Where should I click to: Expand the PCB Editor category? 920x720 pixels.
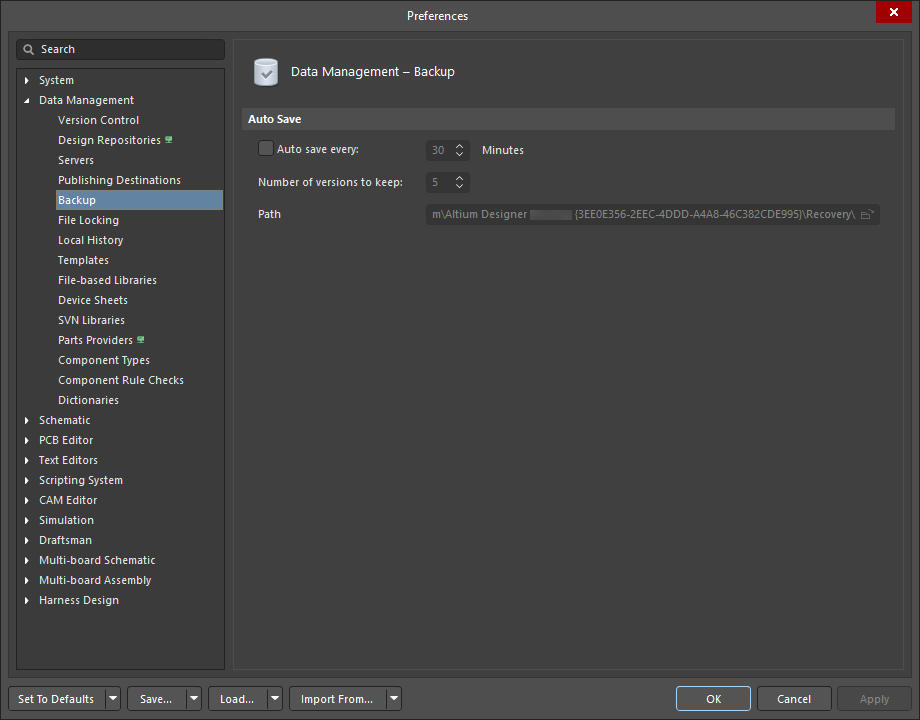(27, 440)
